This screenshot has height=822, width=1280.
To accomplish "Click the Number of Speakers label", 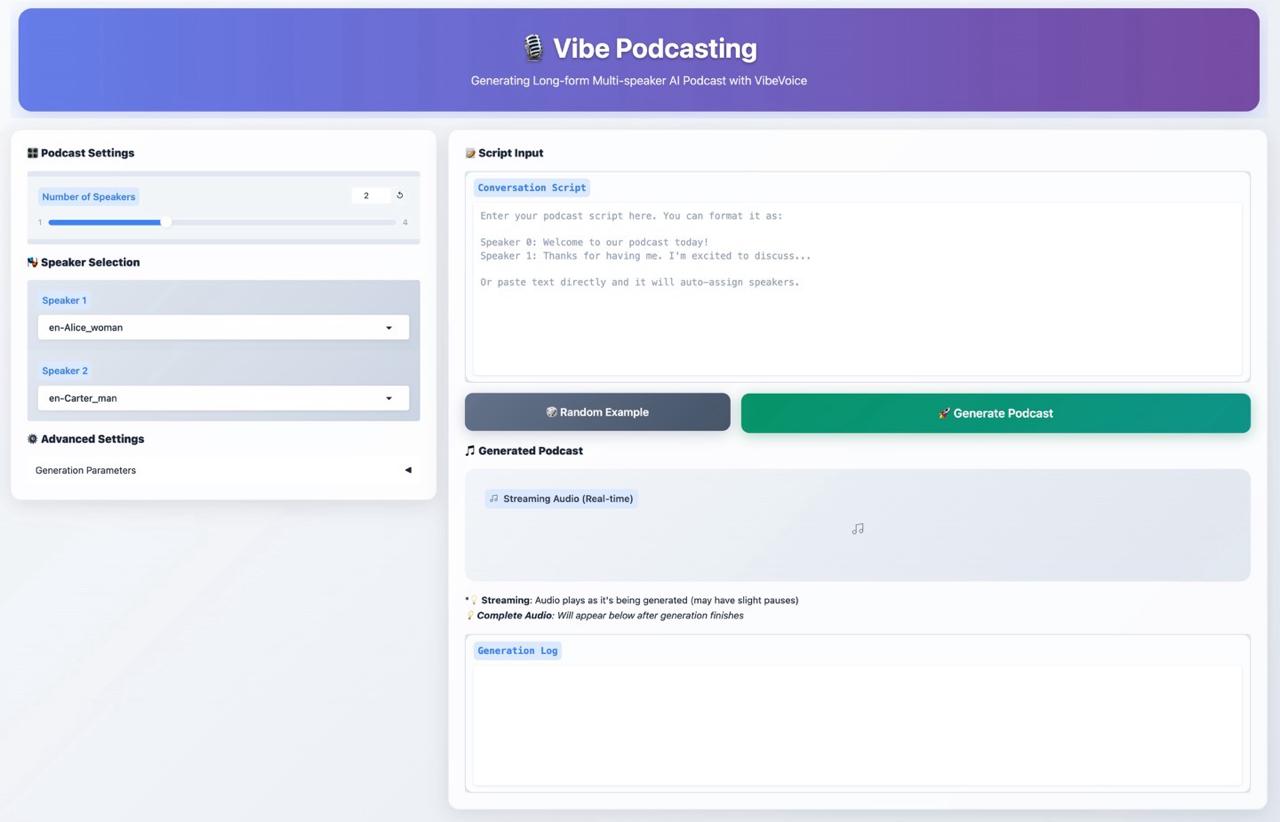I will (88, 197).
